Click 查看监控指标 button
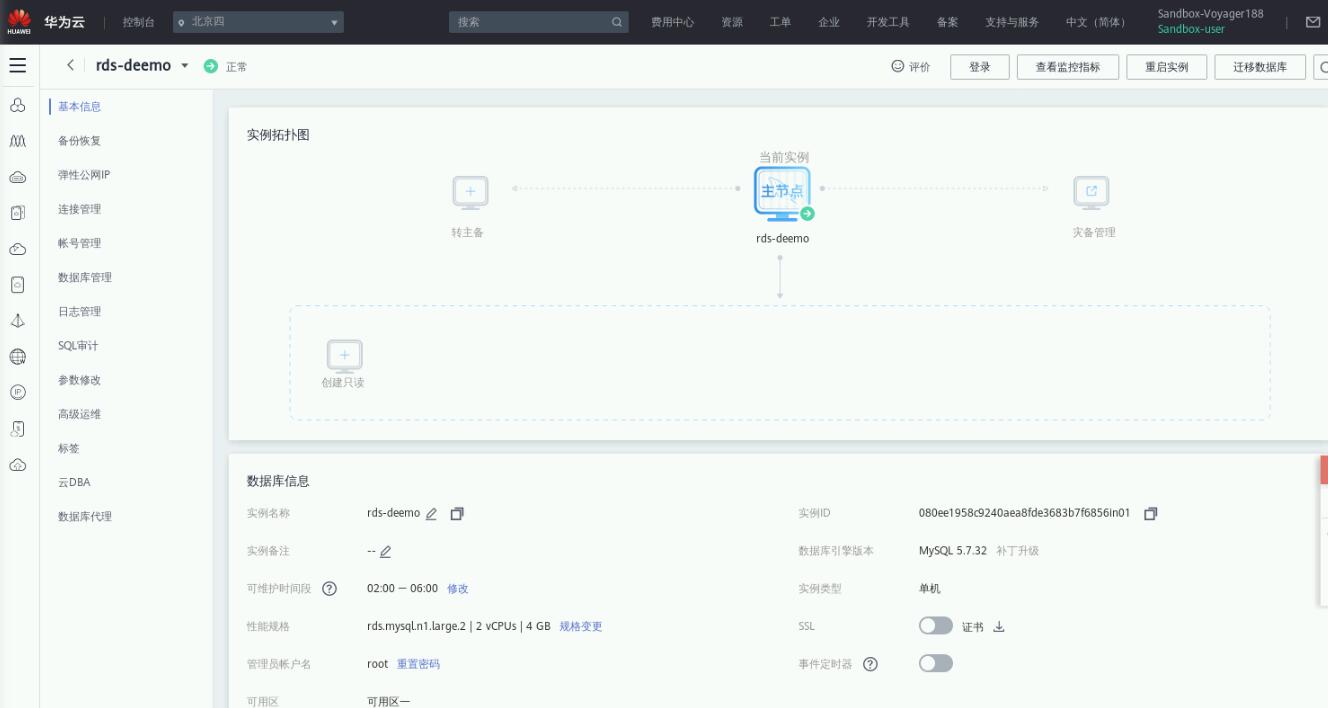This screenshot has width=1328, height=708. [x=1067, y=67]
